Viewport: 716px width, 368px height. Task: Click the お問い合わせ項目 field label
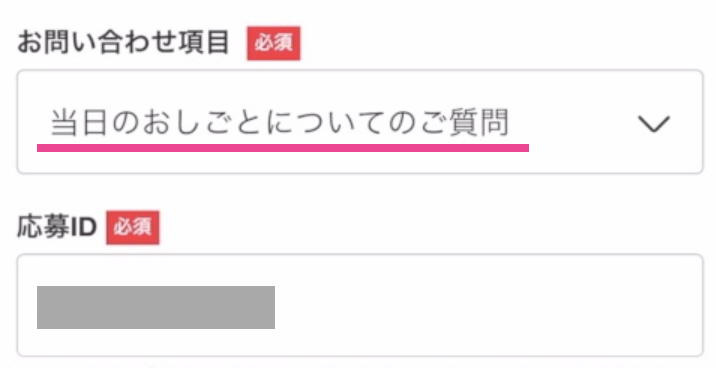pos(123,43)
